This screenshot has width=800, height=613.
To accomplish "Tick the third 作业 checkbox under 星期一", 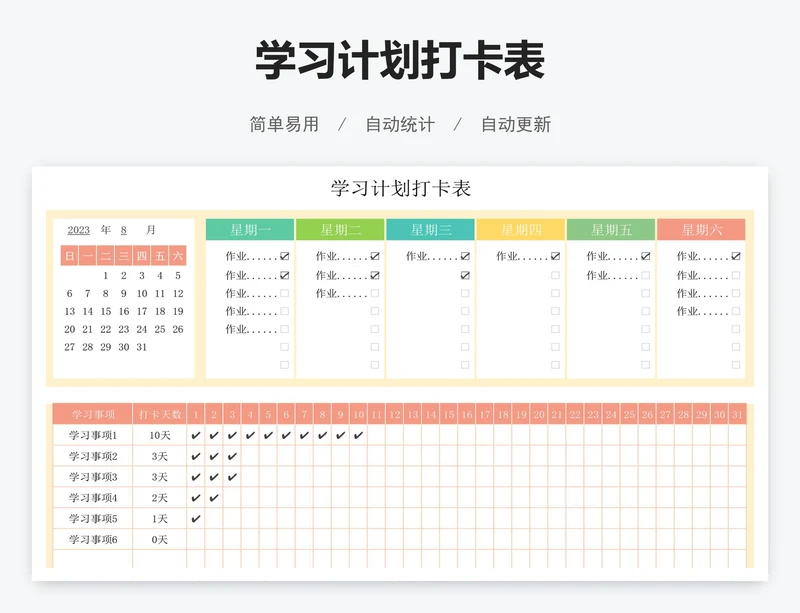I will [x=285, y=293].
